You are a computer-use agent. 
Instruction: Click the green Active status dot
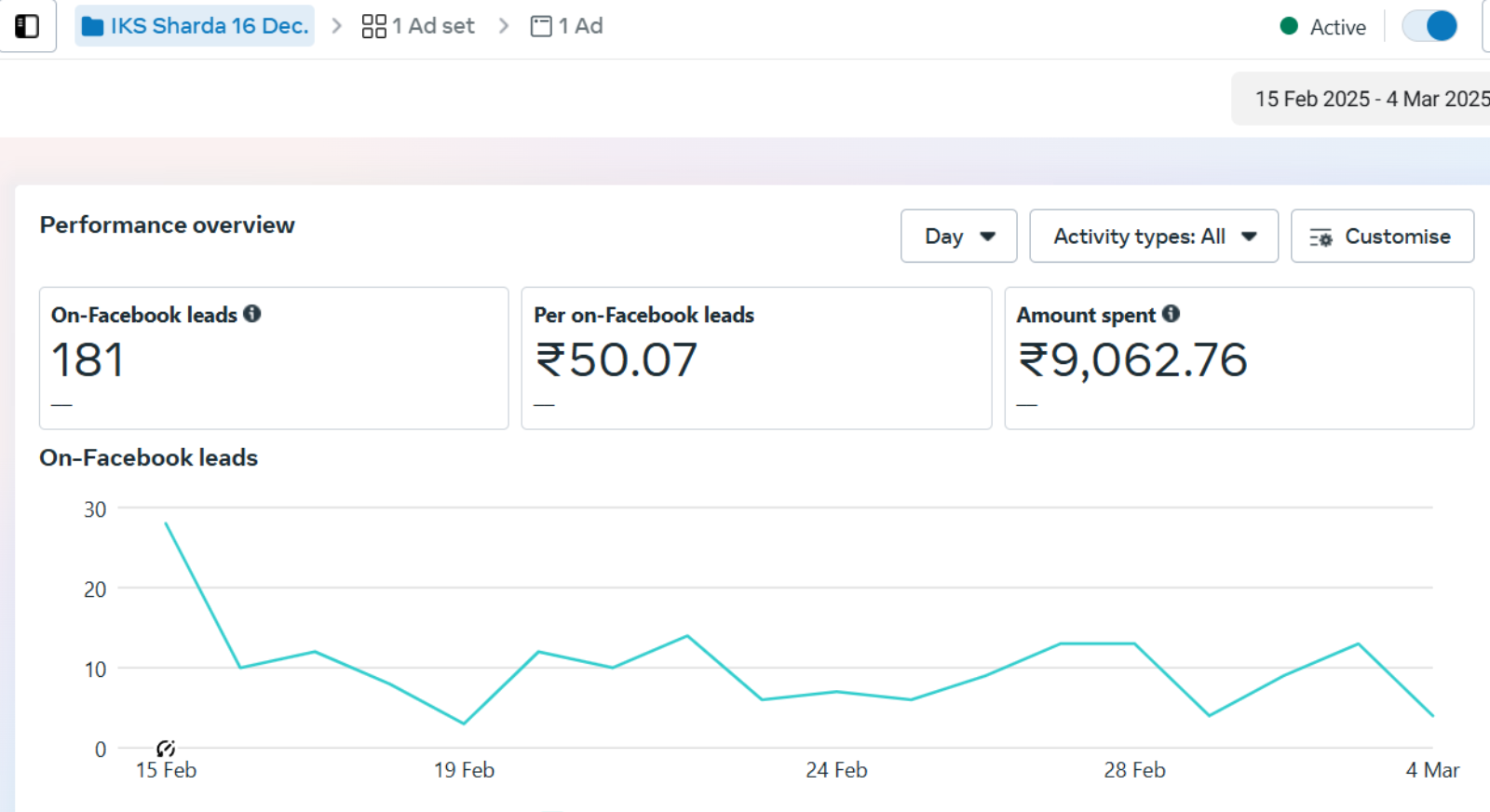pos(1289,26)
